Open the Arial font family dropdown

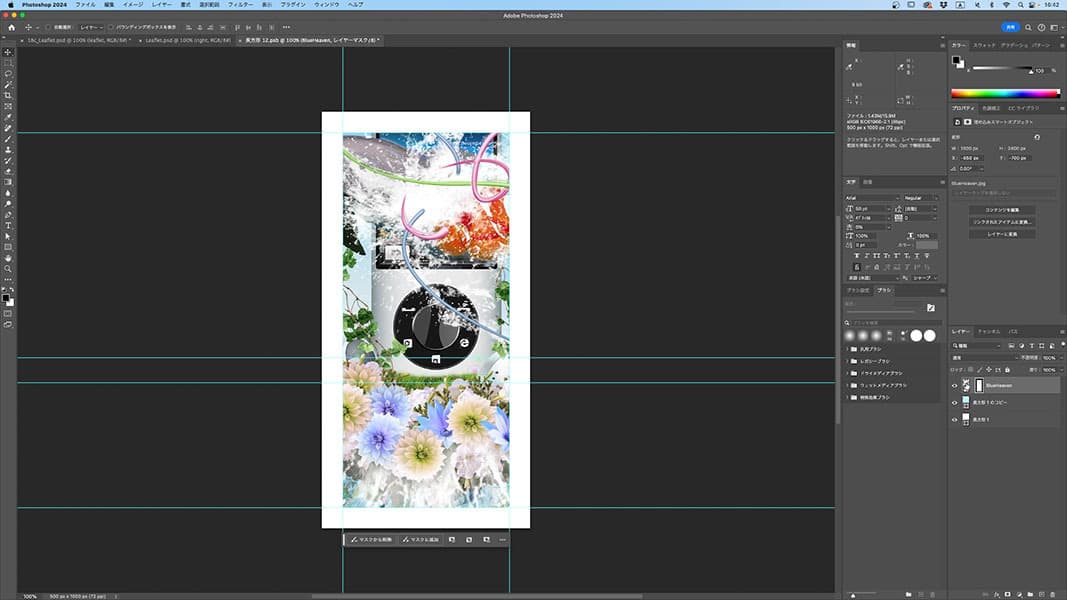pyautogui.click(x=872, y=198)
